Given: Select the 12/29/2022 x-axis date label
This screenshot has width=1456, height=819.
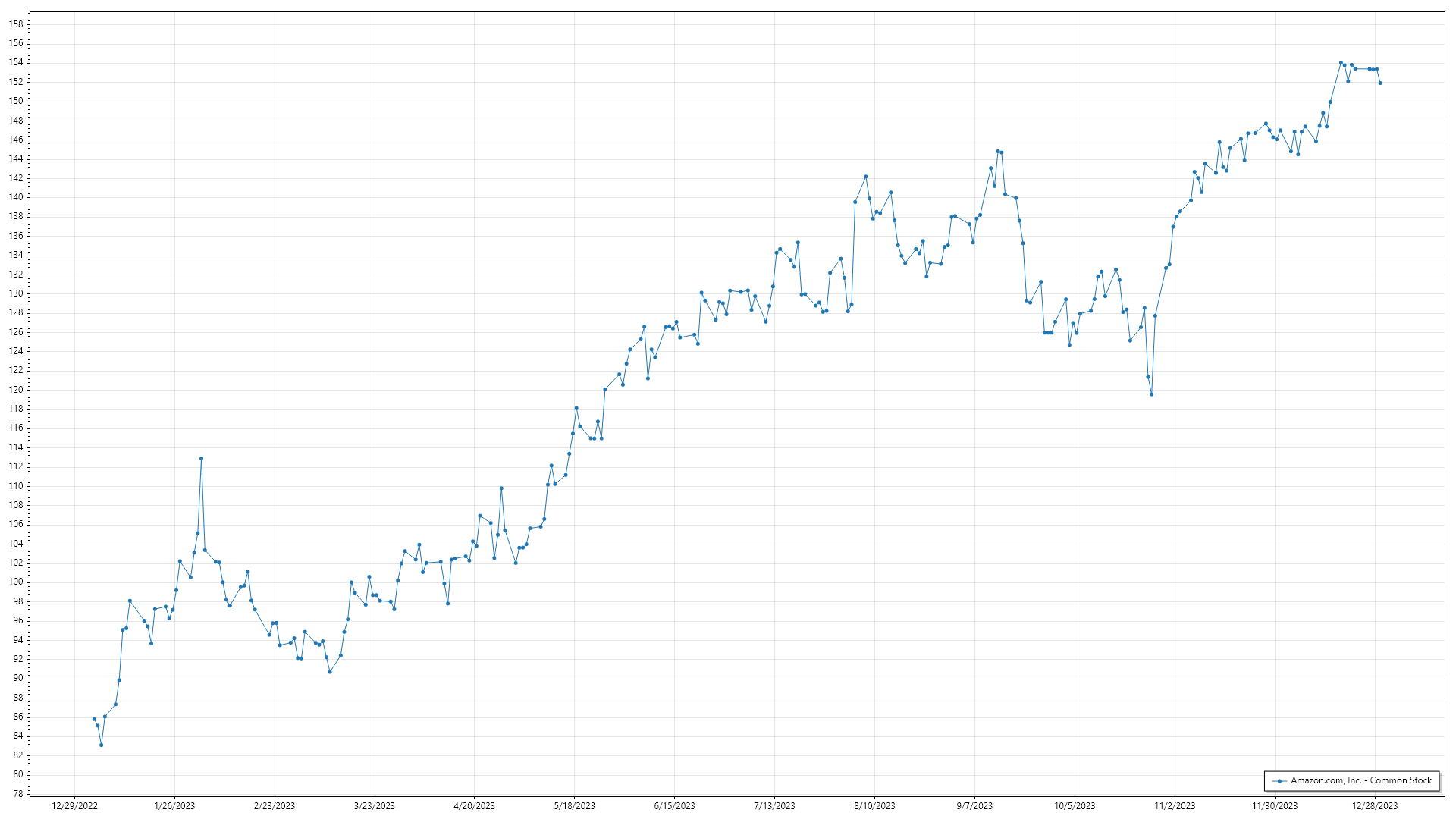Looking at the screenshot, I should click(x=74, y=806).
